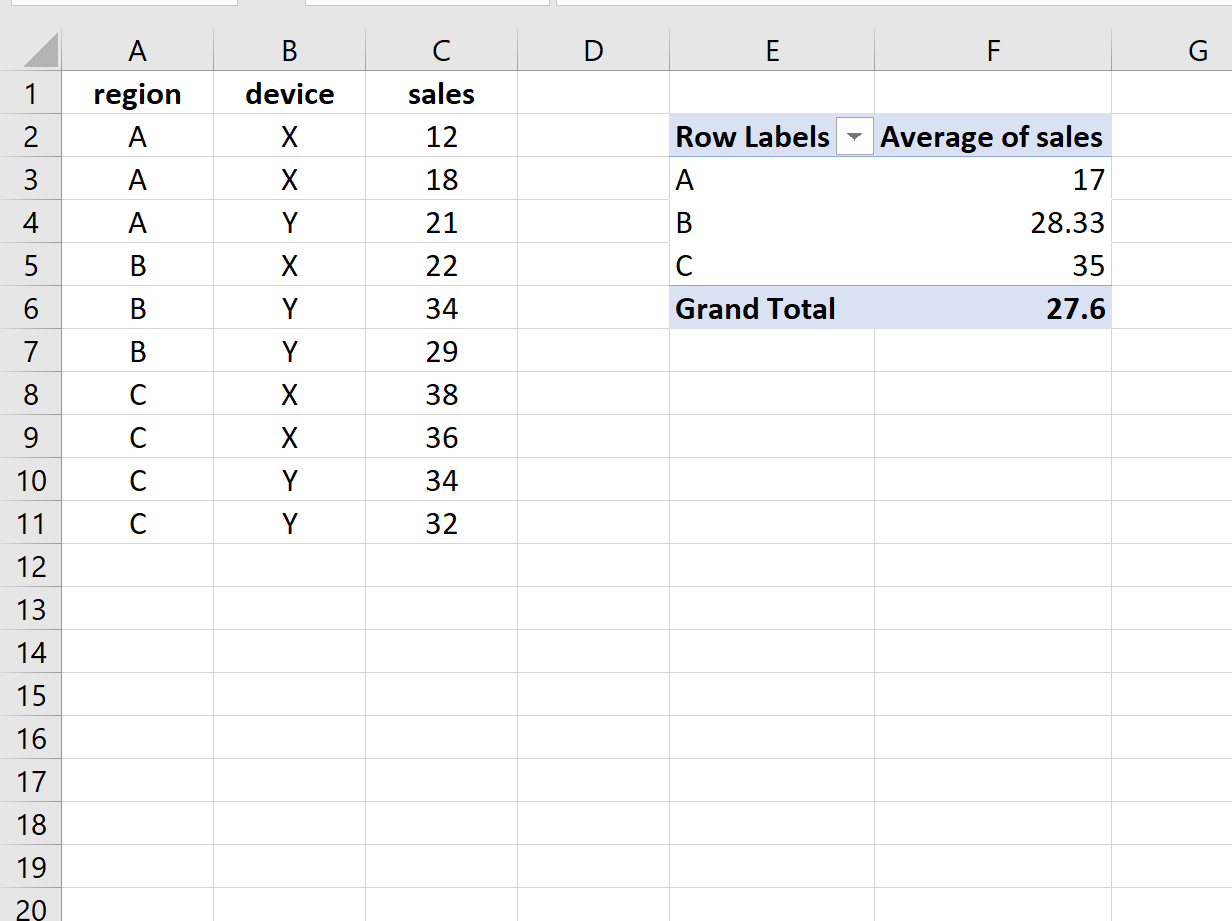Click the sales header cell
This screenshot has height=921, width=1232.
[x=441, y=93]
